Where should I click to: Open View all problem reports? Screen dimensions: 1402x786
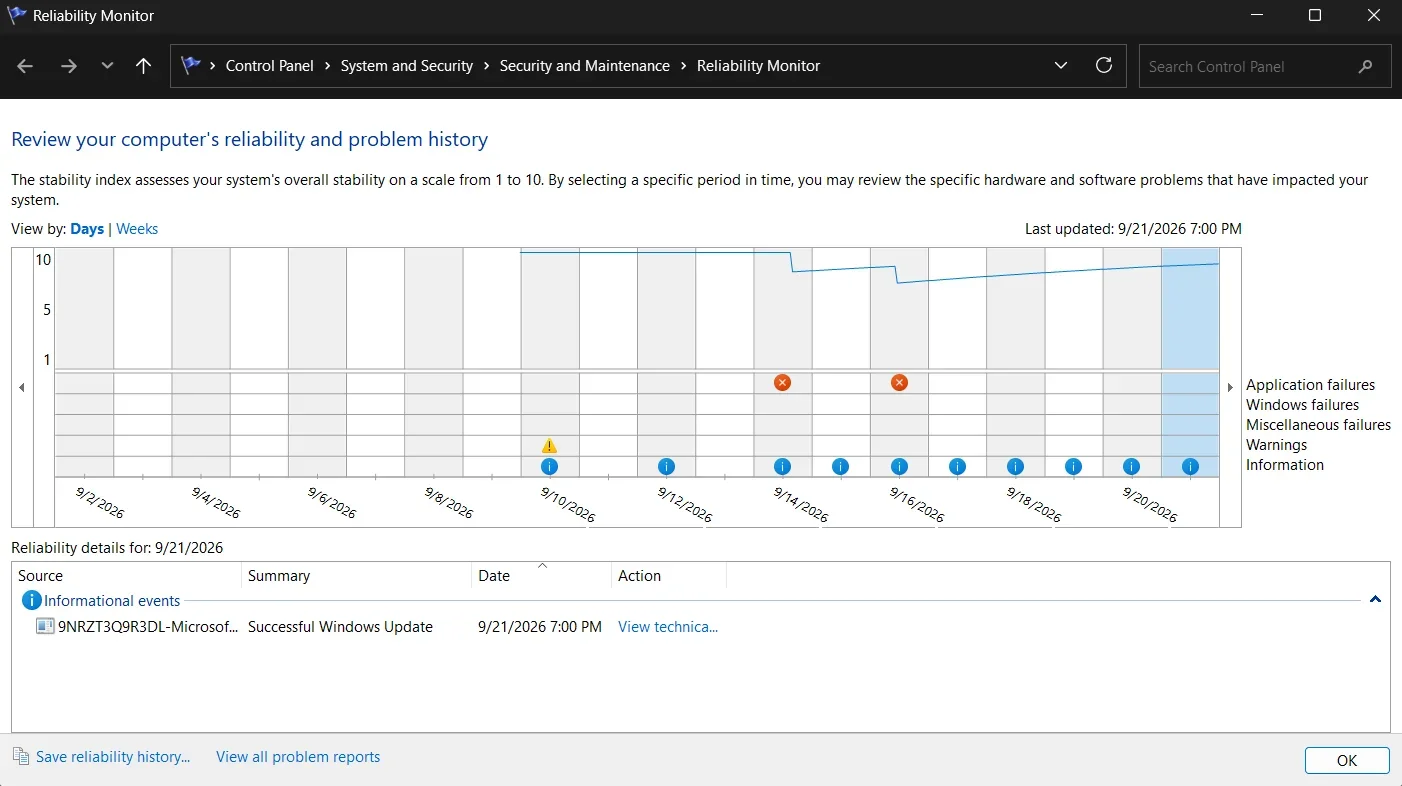click(x=298, y=757)
